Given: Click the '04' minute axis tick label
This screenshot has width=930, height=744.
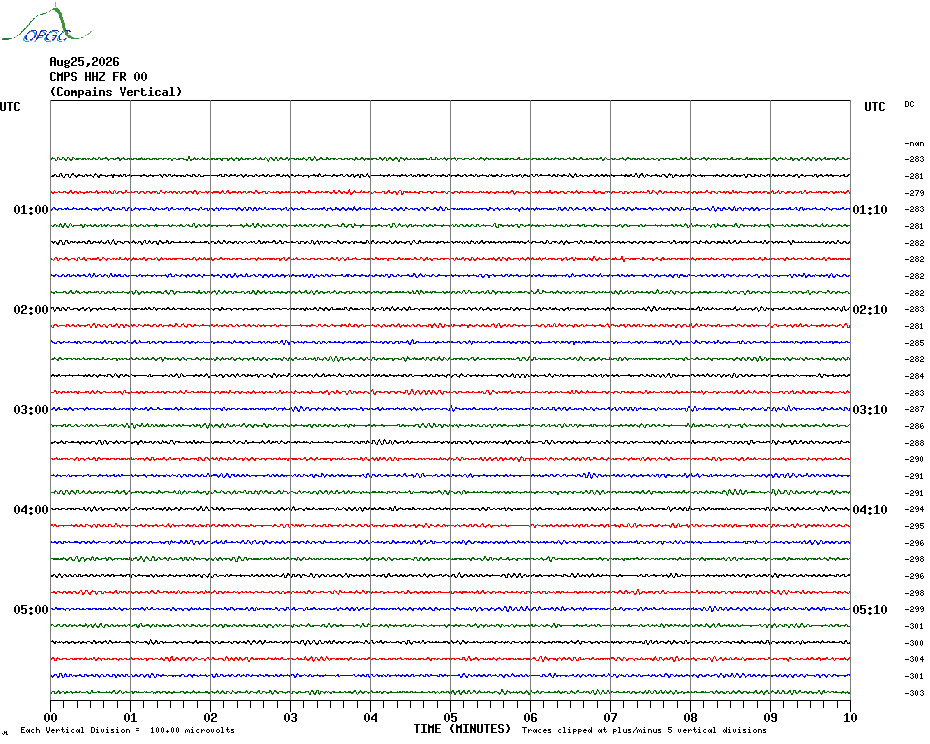Looking at the screenshot, I should (x=371, y=717).
